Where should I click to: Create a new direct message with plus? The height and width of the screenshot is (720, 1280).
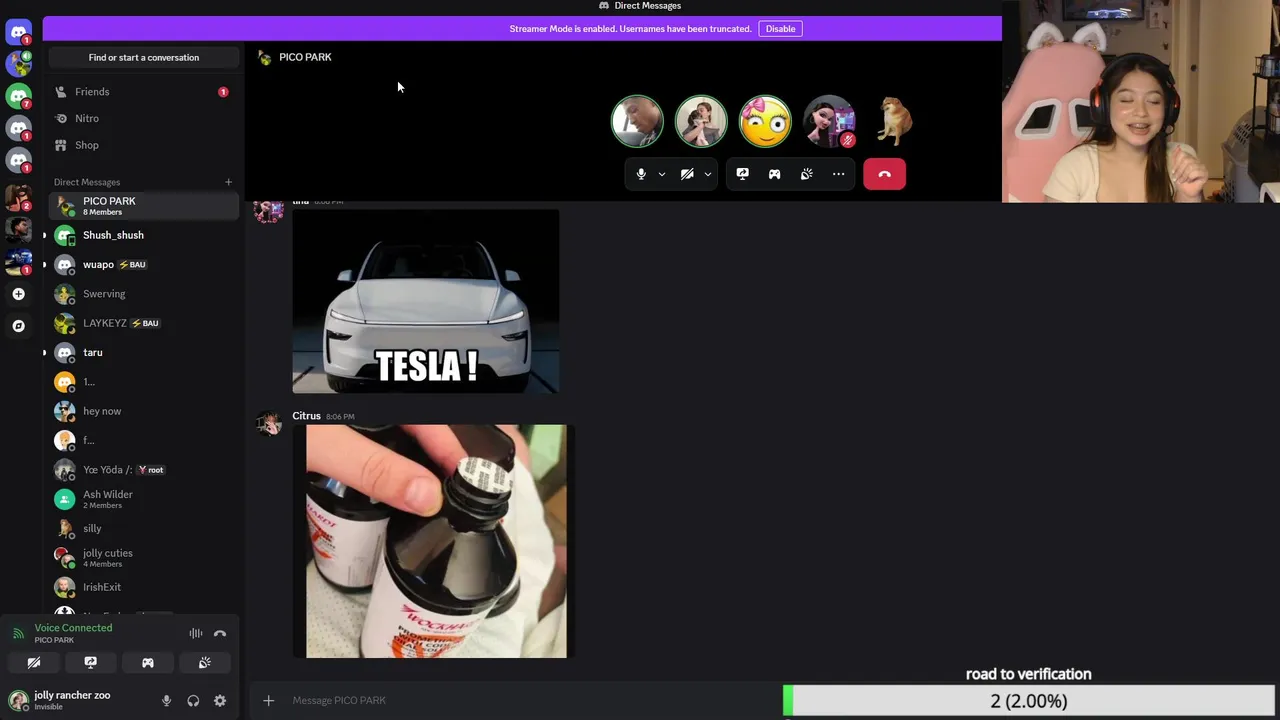pyautogui.click(x=228, y=182)
